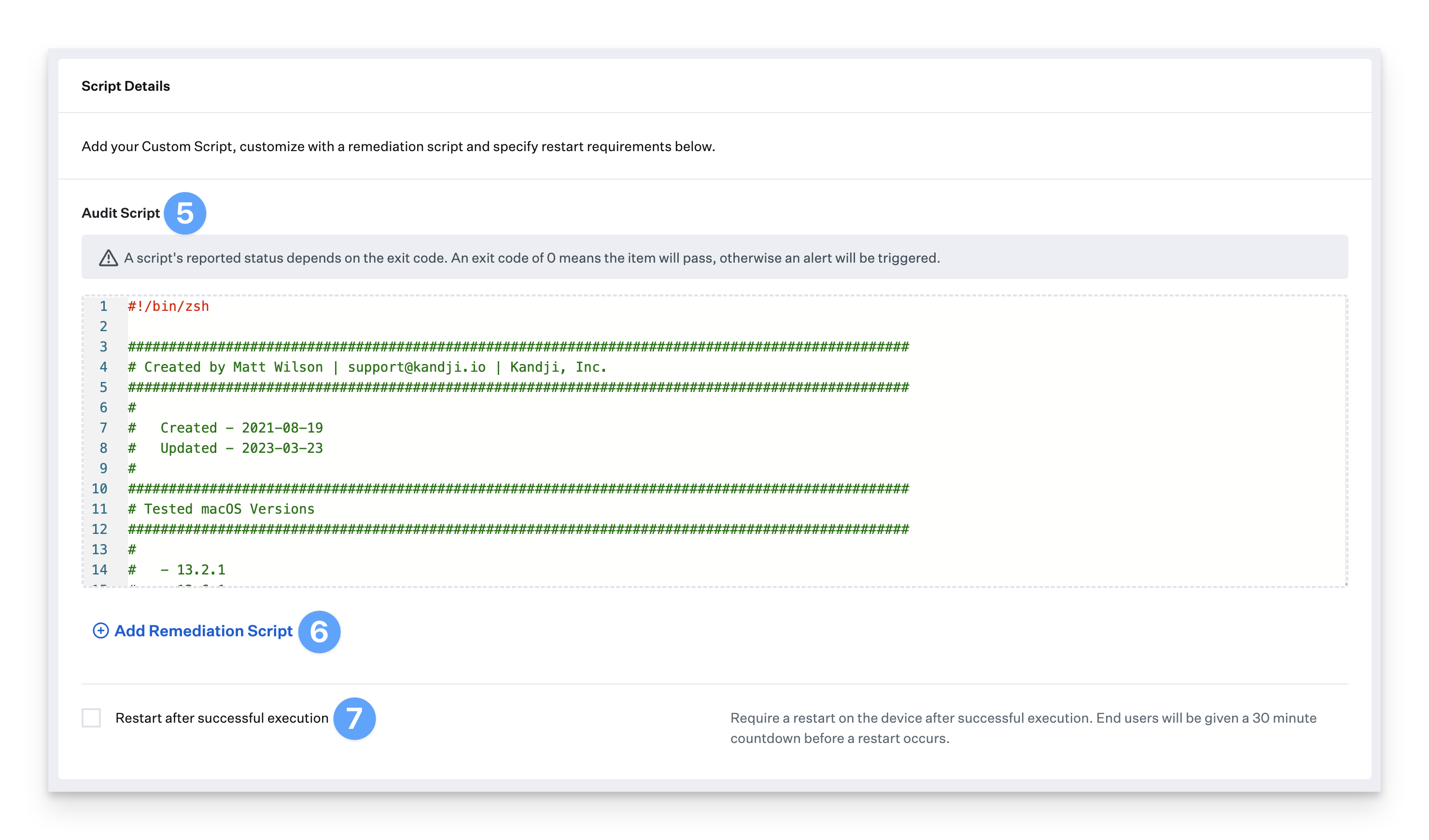Click the blue number 6 badge
Image resolution: width=1429 pixels, height=840 pixels.
(319, 632)
